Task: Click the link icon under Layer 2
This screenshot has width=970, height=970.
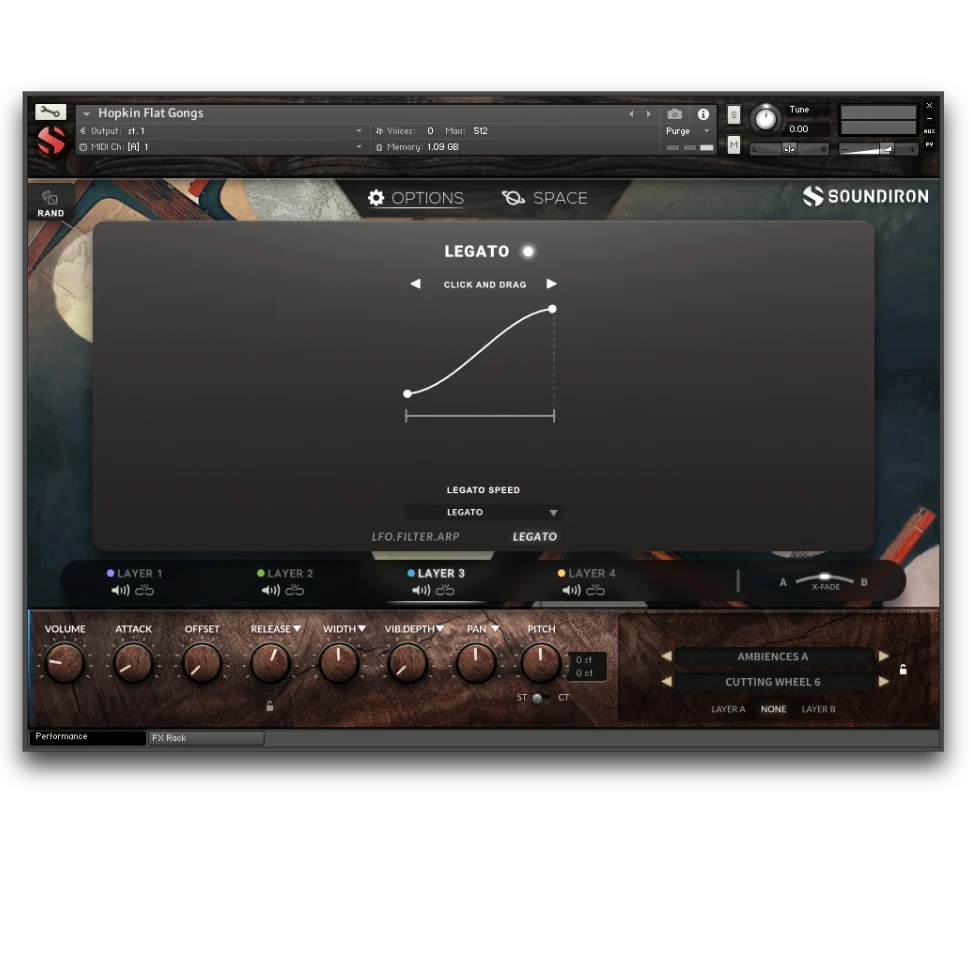Action: coord(294,591)
